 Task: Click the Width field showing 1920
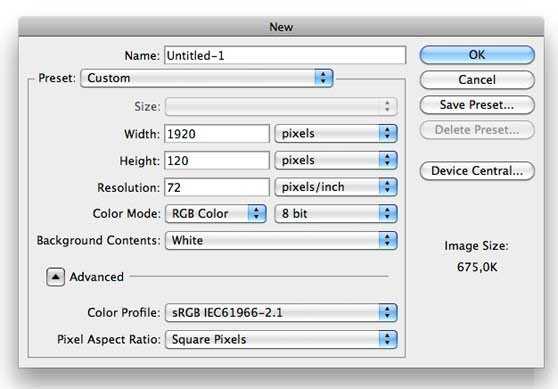click(x=217, y=134)
